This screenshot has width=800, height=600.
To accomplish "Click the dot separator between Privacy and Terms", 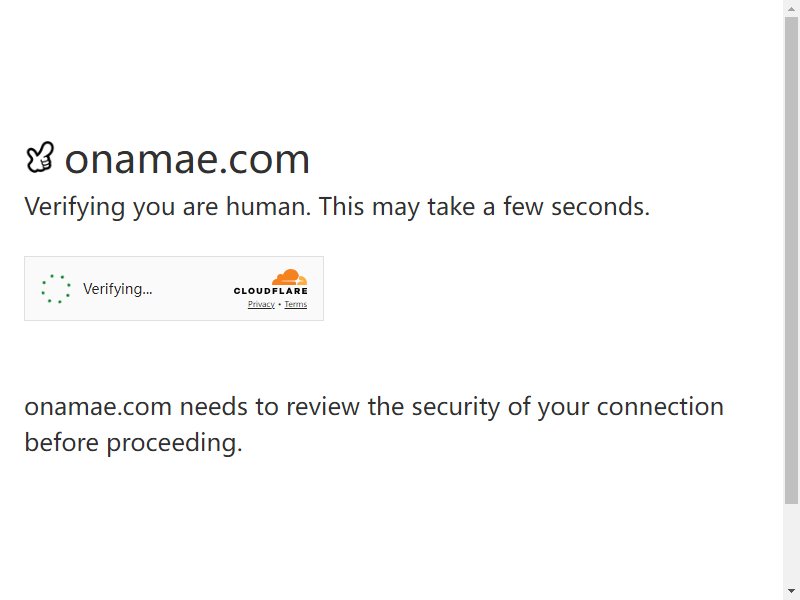I will (x=280, y=305).
